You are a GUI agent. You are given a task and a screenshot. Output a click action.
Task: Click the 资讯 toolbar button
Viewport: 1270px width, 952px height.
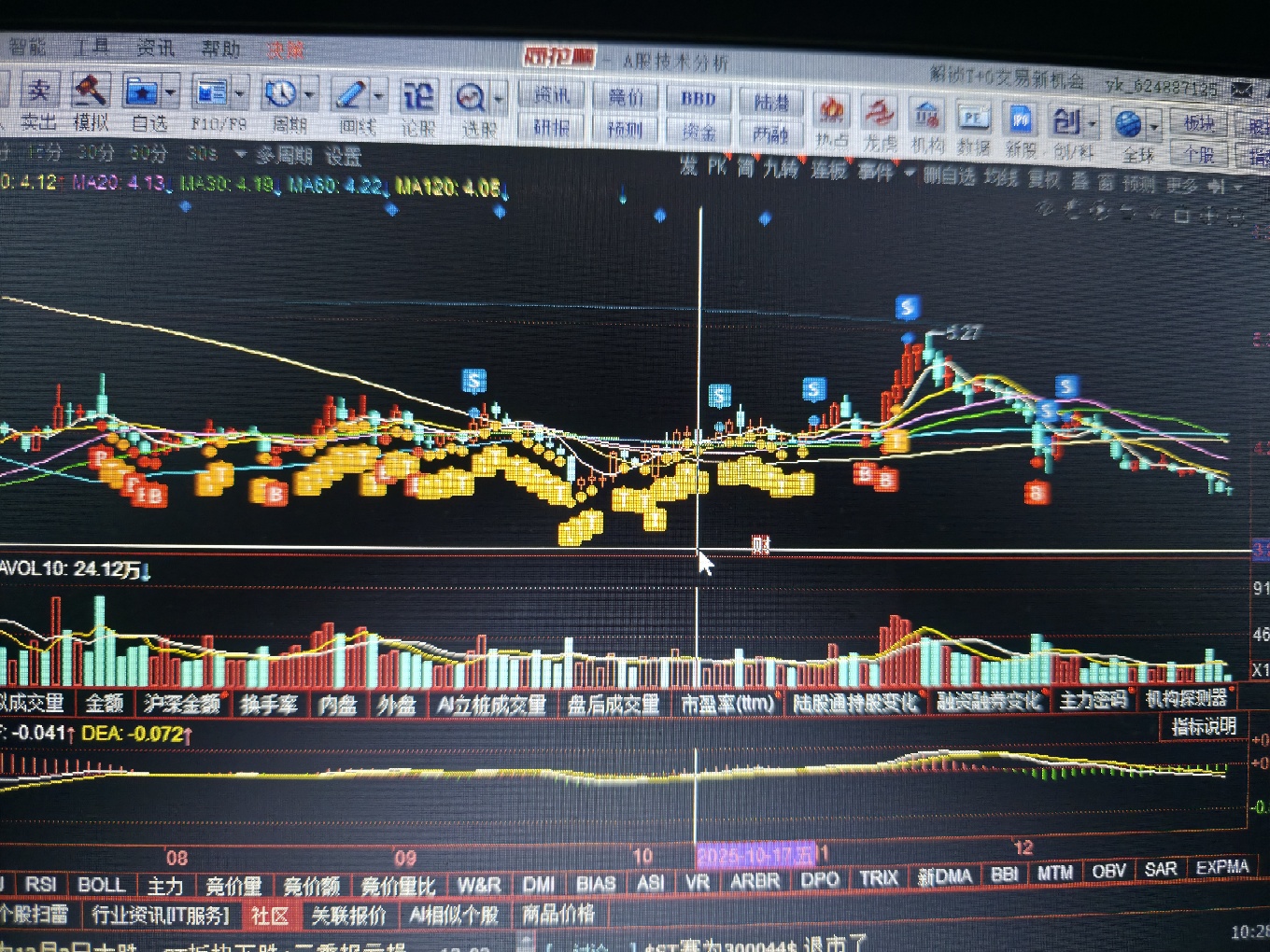click(x=551, y=94)
